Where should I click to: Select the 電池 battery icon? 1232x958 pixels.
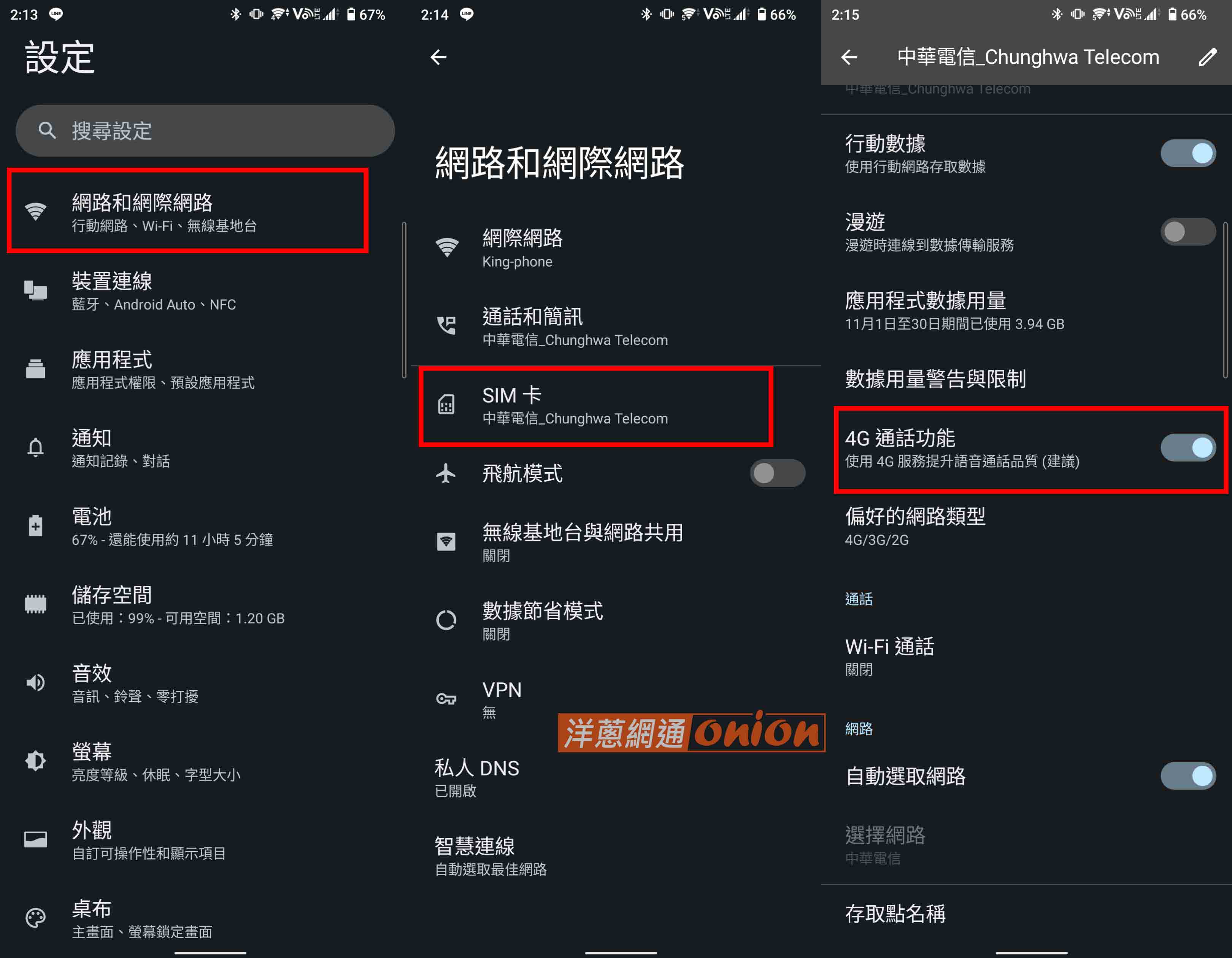pos(35,526)
